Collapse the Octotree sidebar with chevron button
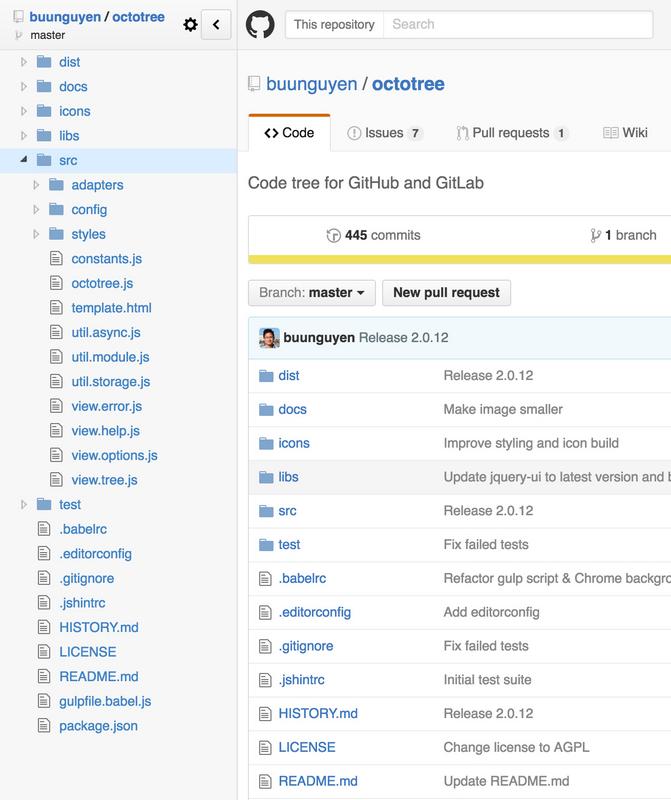The image size is (671, 800). tap(216, 24)
